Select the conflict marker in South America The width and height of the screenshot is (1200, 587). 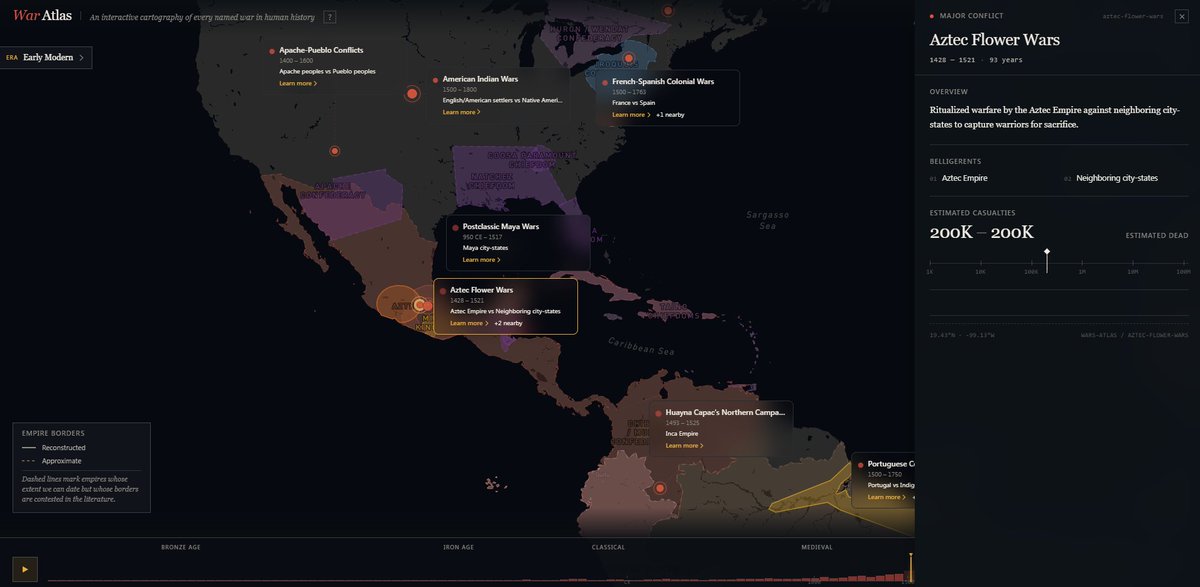(660, 488)
